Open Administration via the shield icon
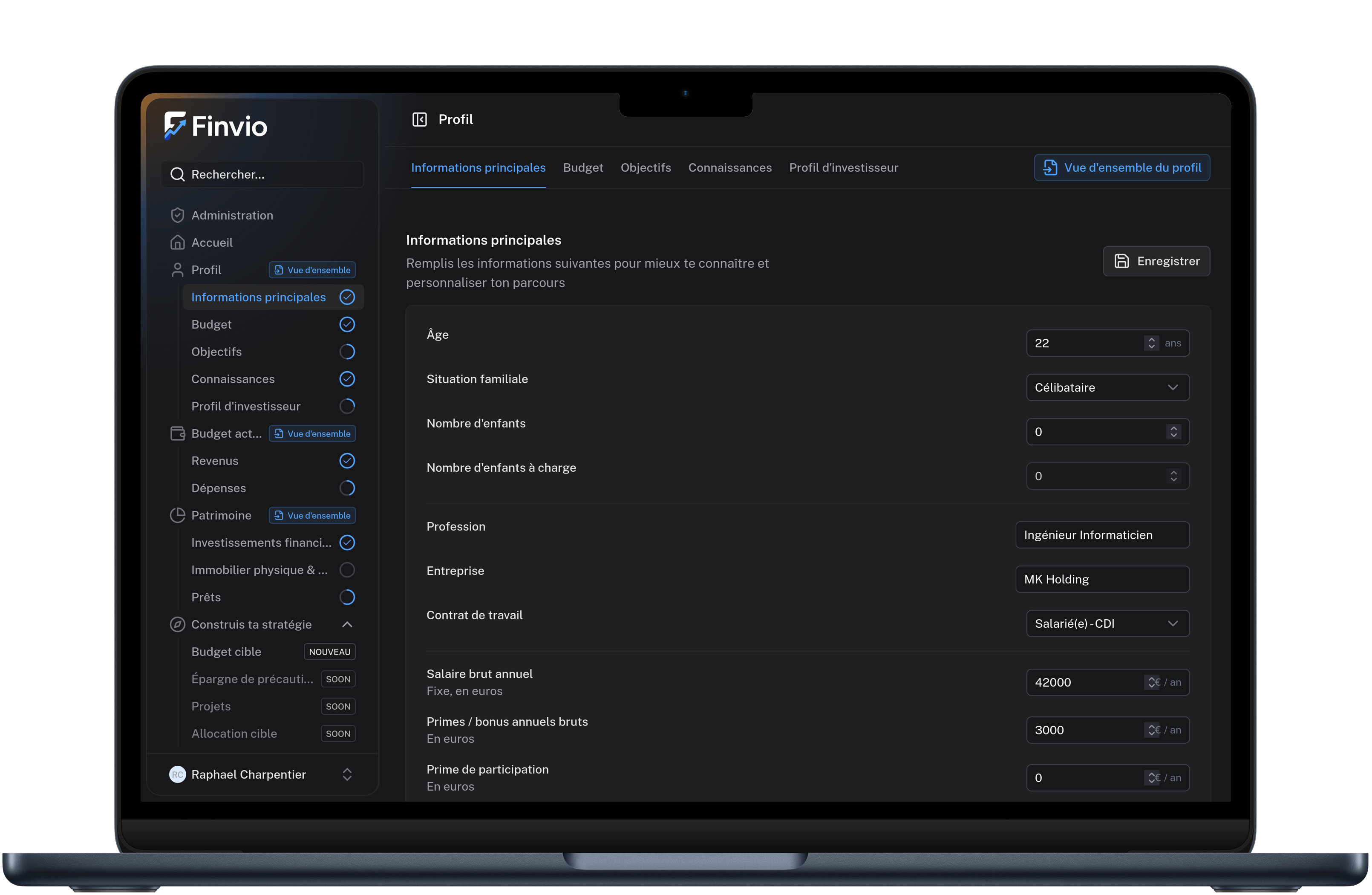This screenshot has width=1372, height=895. (177, 215)
